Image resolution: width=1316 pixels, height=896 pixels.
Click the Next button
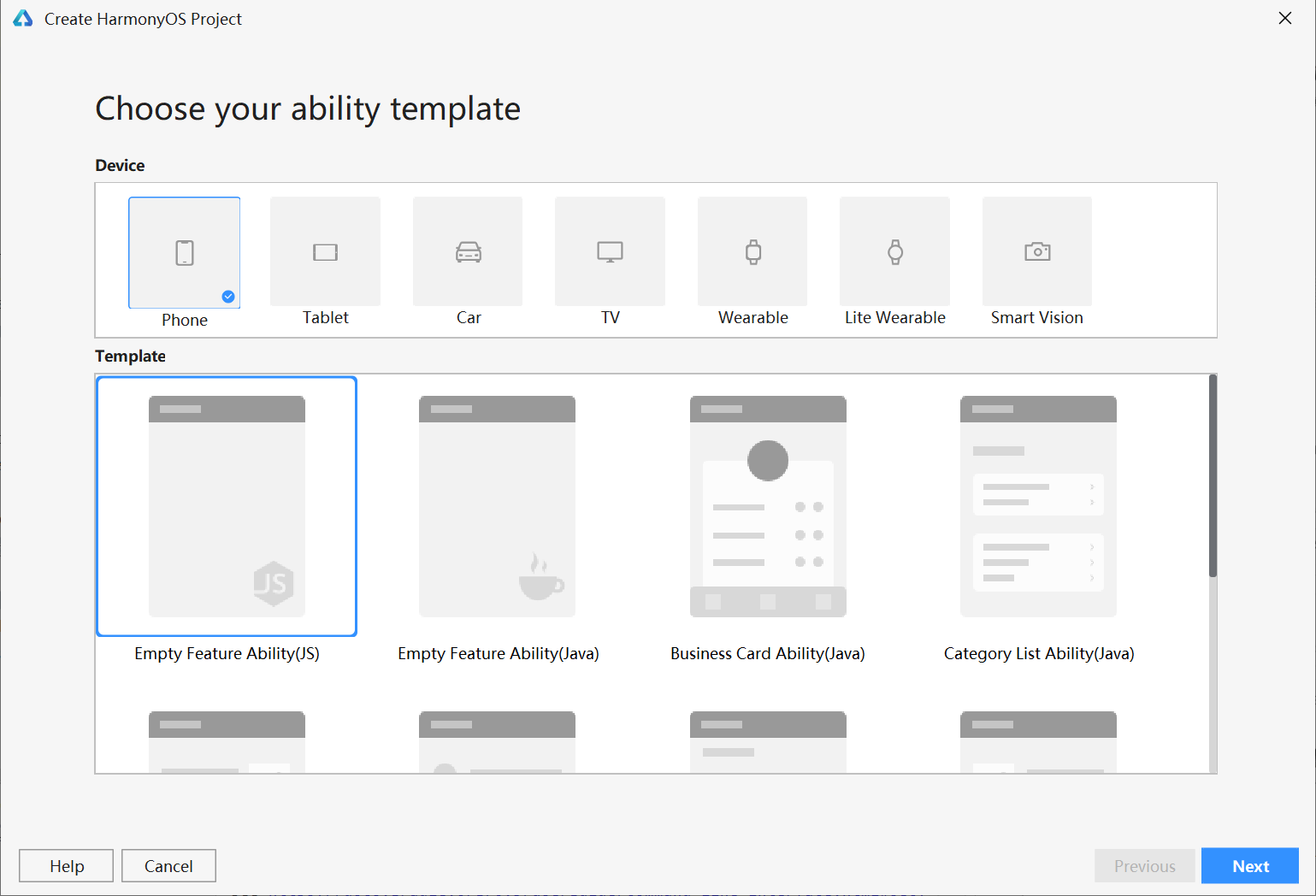1250,866
